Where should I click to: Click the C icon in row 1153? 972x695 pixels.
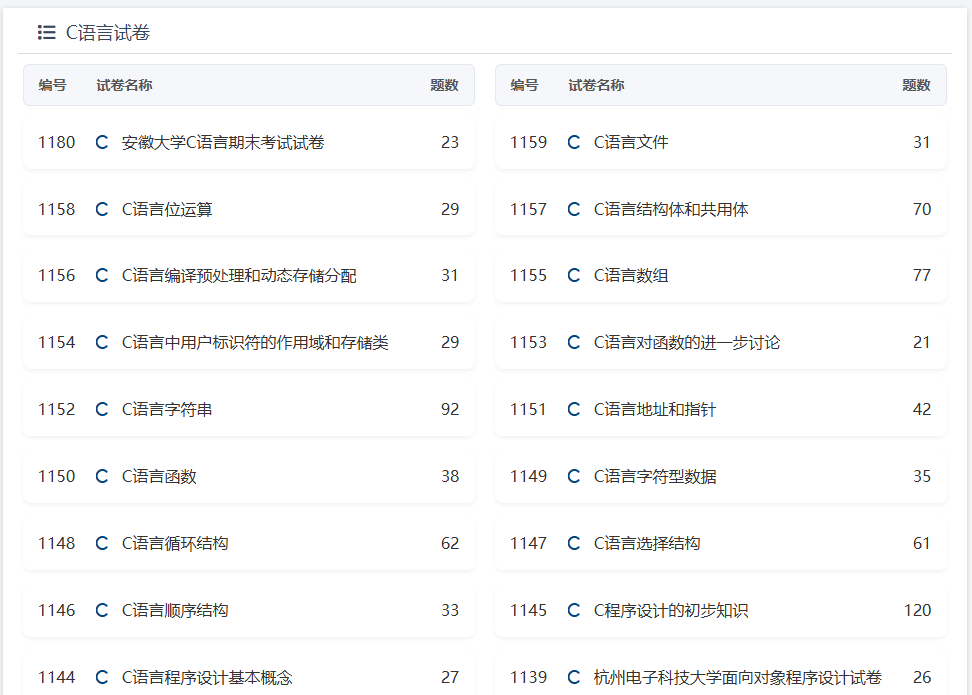click(x=573, y=342)
